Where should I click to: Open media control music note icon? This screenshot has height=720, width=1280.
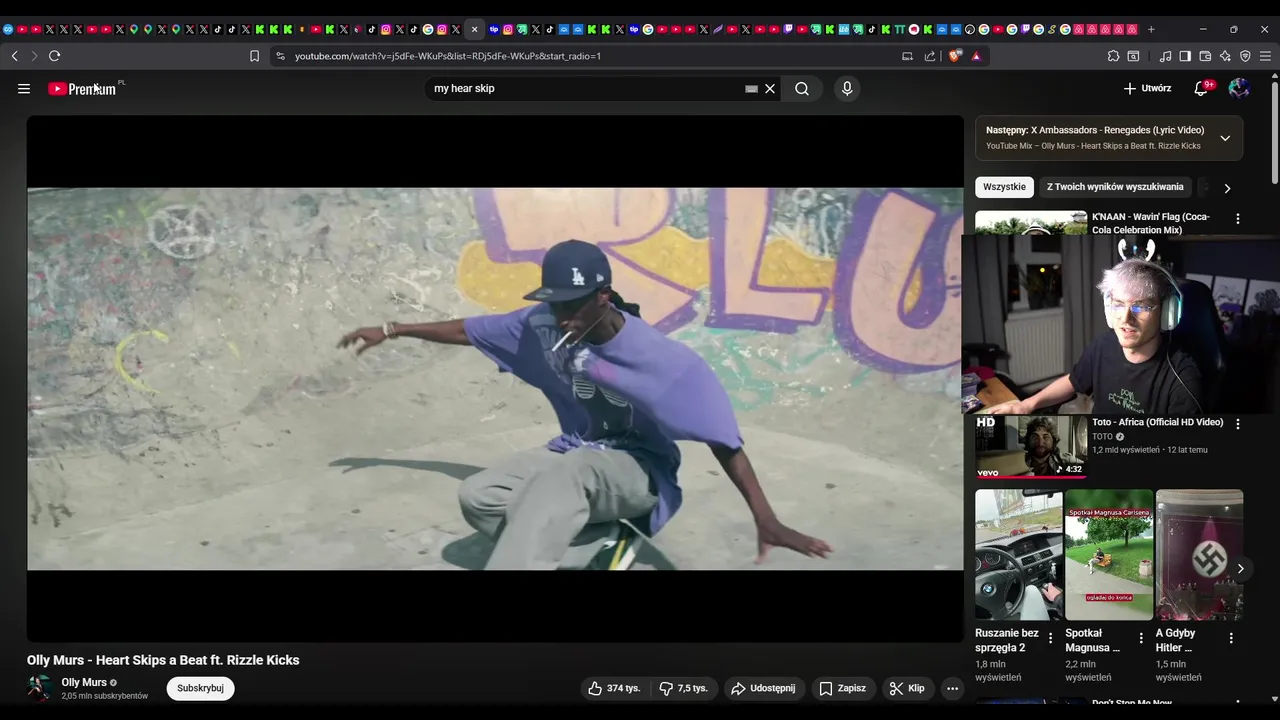[x=1165, y=56]
